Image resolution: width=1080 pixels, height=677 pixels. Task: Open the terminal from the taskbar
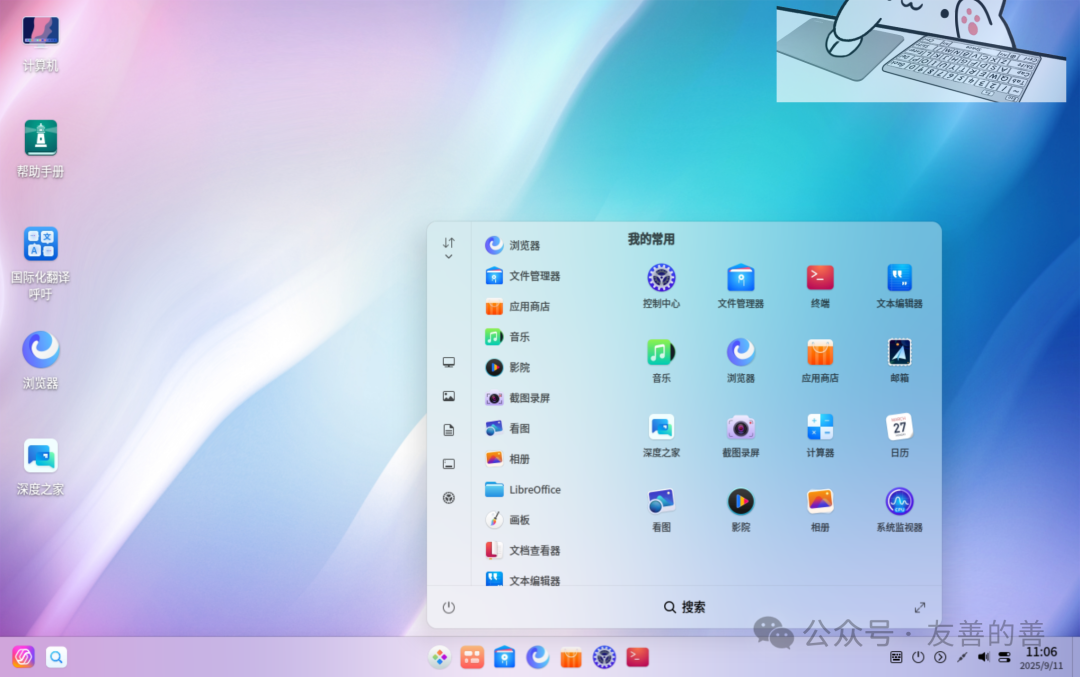pos(637,657)
